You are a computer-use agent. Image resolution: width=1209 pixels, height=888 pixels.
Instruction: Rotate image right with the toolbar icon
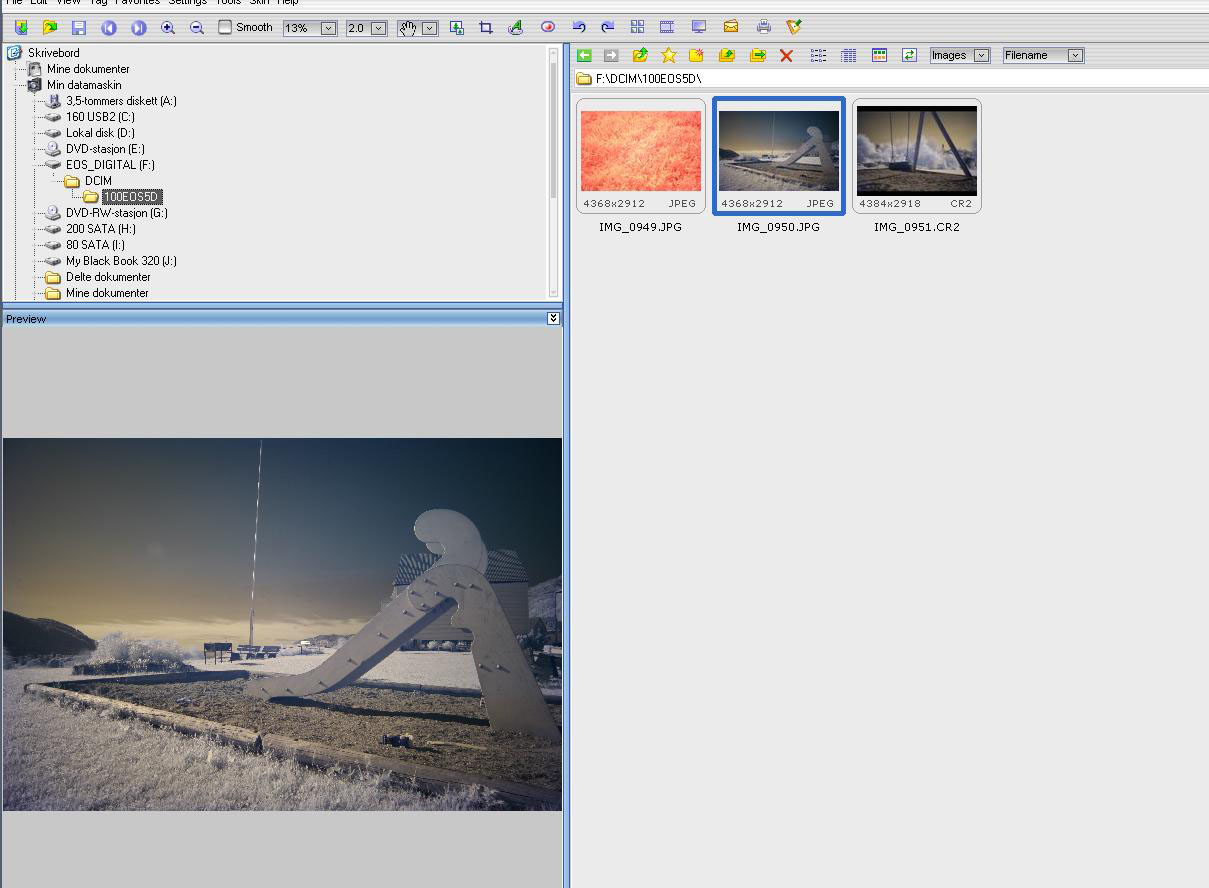(607, 27)
